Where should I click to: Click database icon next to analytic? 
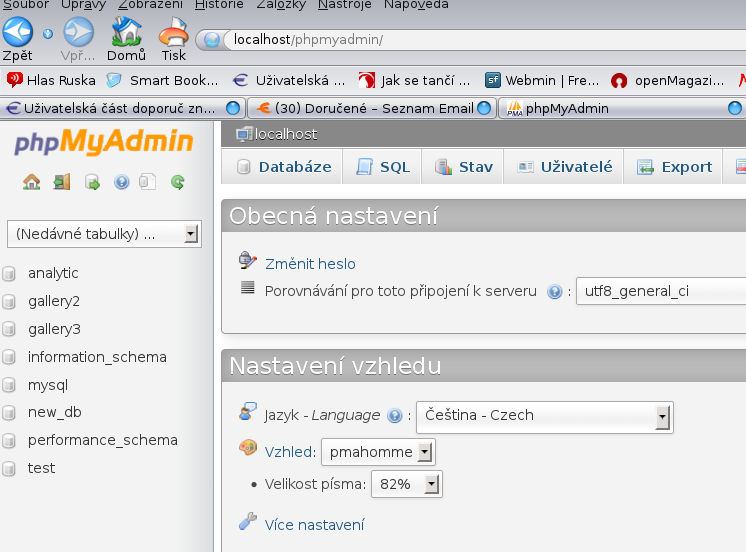point(9,274)
